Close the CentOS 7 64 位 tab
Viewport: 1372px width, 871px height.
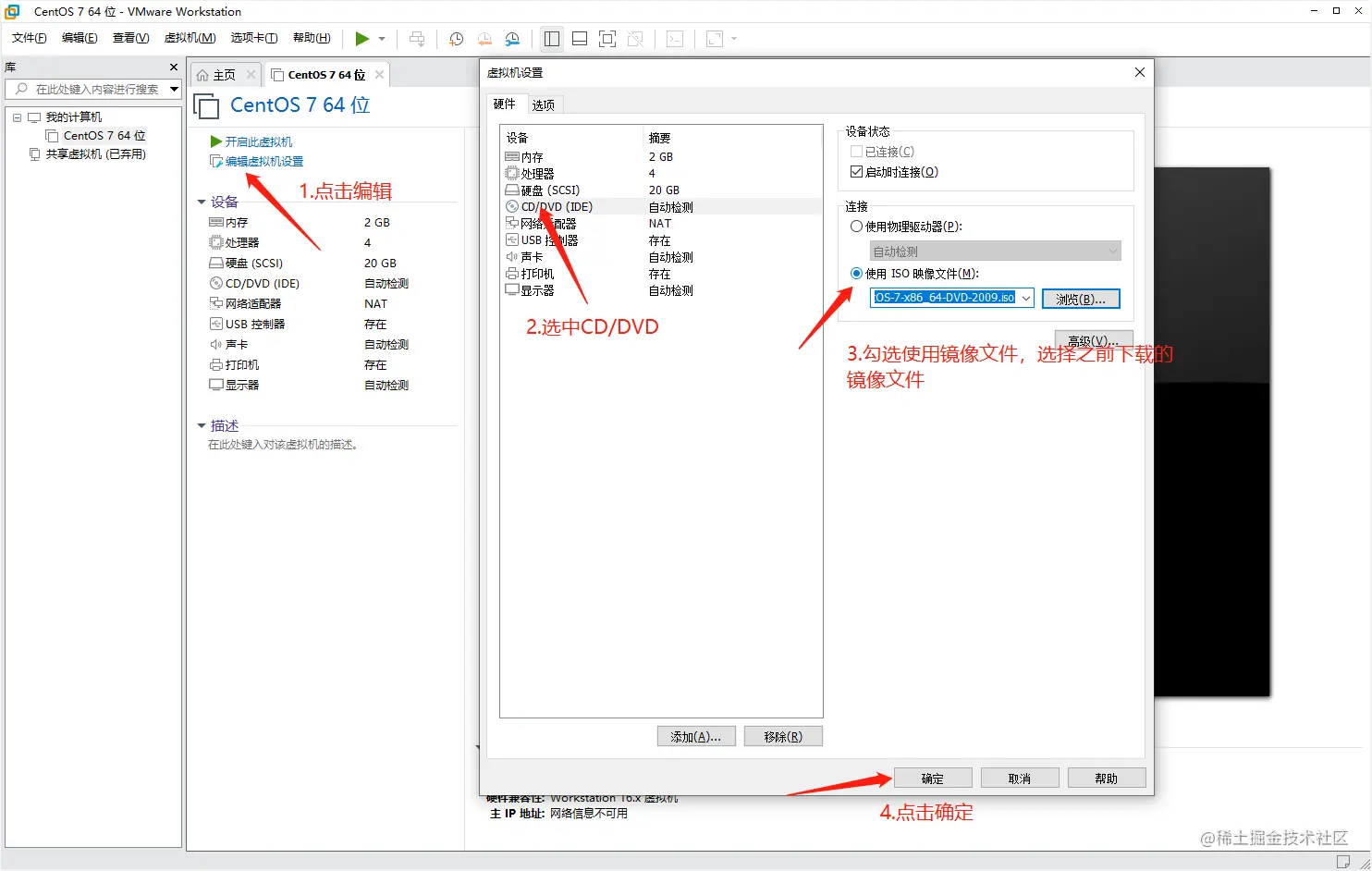coord(379,74)
